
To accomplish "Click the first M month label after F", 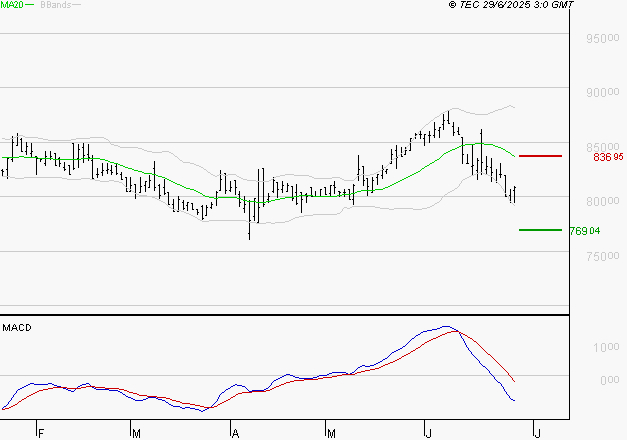I will [136, 434].
